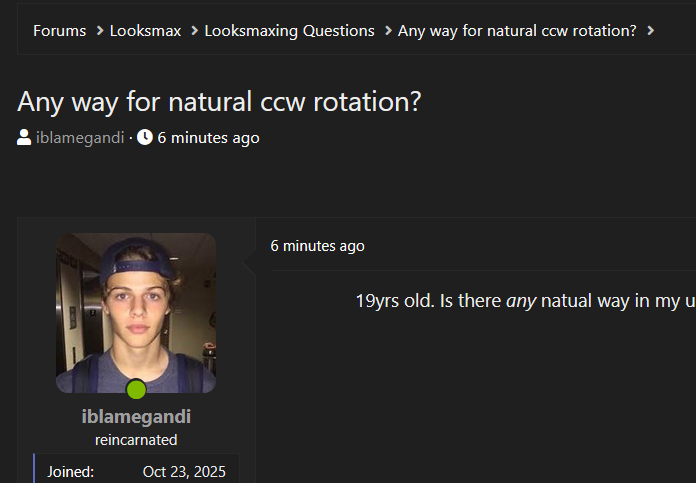Select the thread-name breadcrumb at the top
This screenshot has height=483, width=696.
click(x=517, y=31)
